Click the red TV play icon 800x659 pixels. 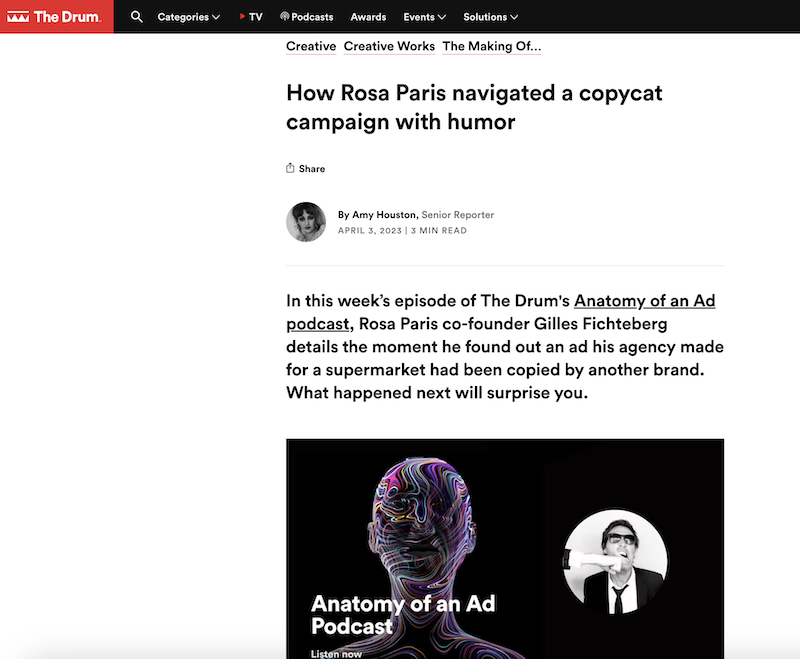tap(242, 16)
